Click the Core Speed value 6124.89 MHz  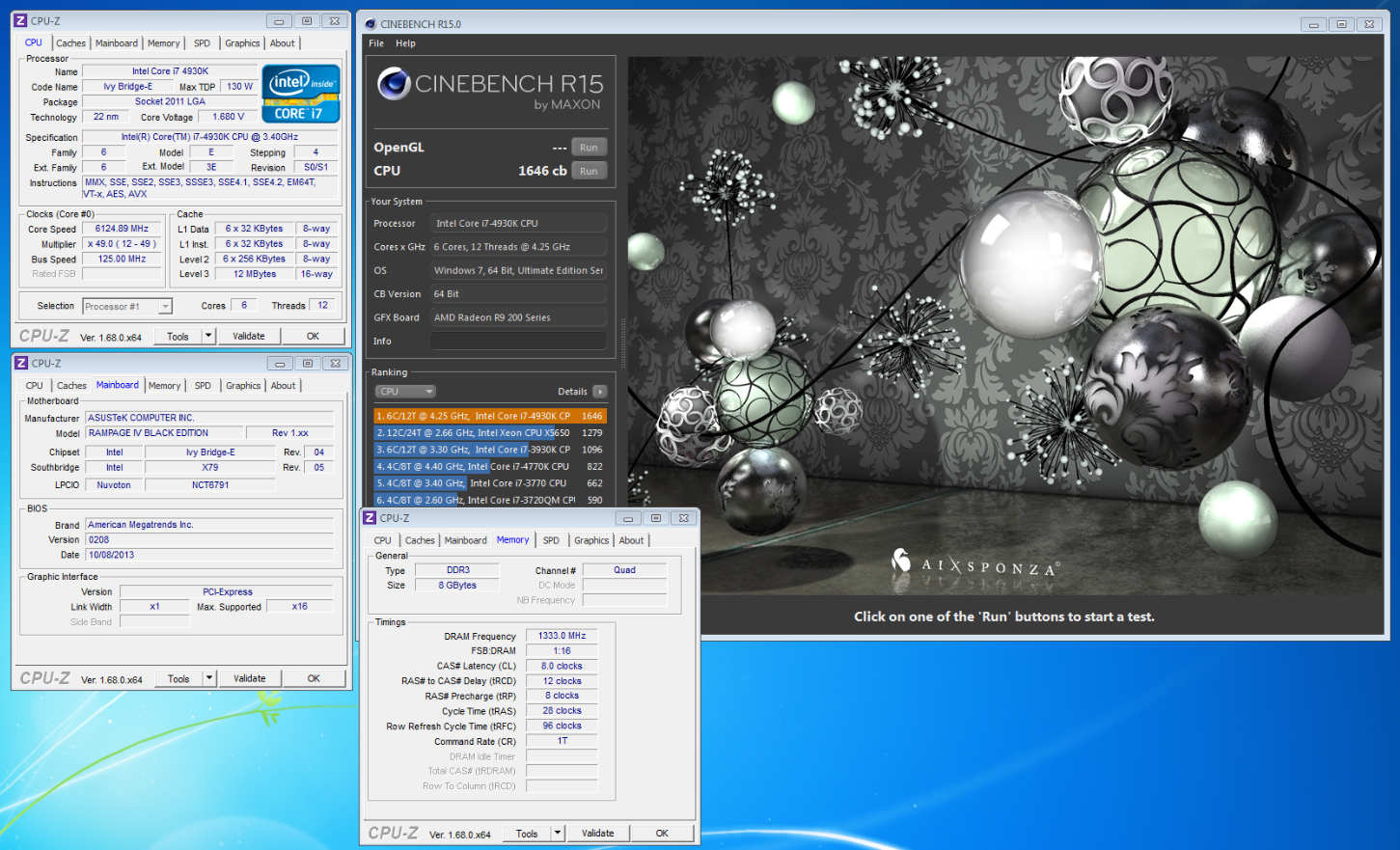(x=123, y=229)
